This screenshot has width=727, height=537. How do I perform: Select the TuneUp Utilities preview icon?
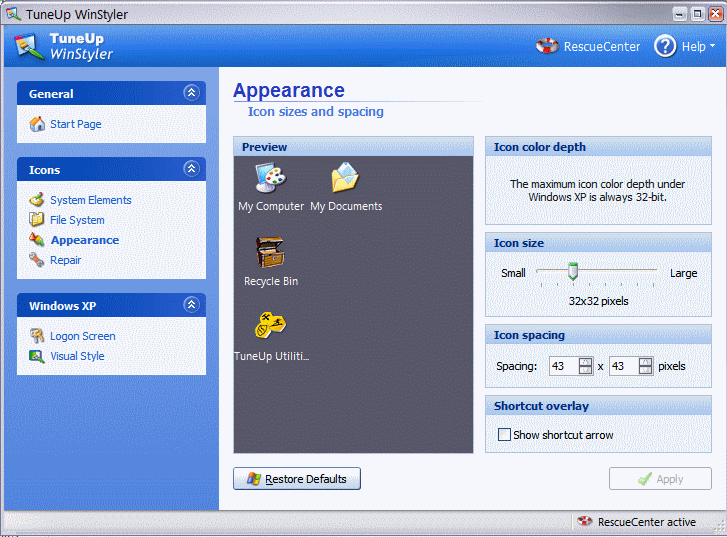270,325
